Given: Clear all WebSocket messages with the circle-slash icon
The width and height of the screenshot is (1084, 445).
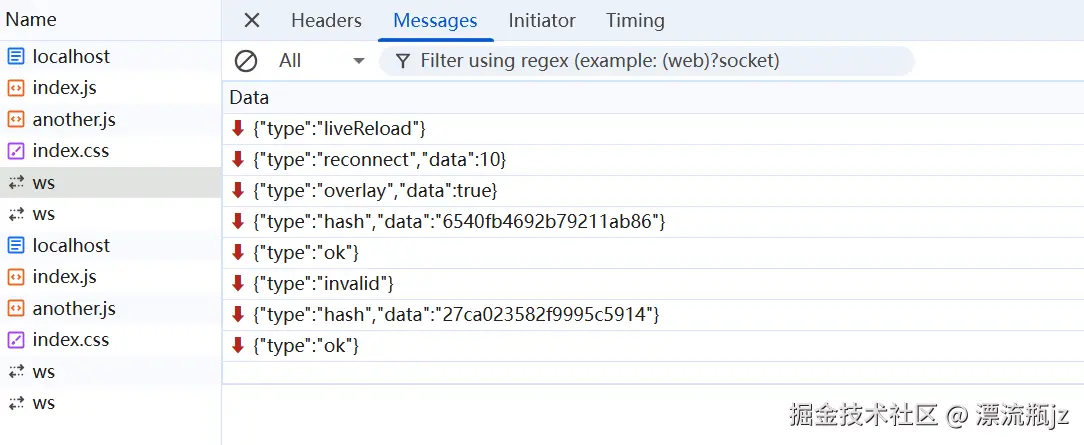Looking at the screenshot, I should (245, 61).
